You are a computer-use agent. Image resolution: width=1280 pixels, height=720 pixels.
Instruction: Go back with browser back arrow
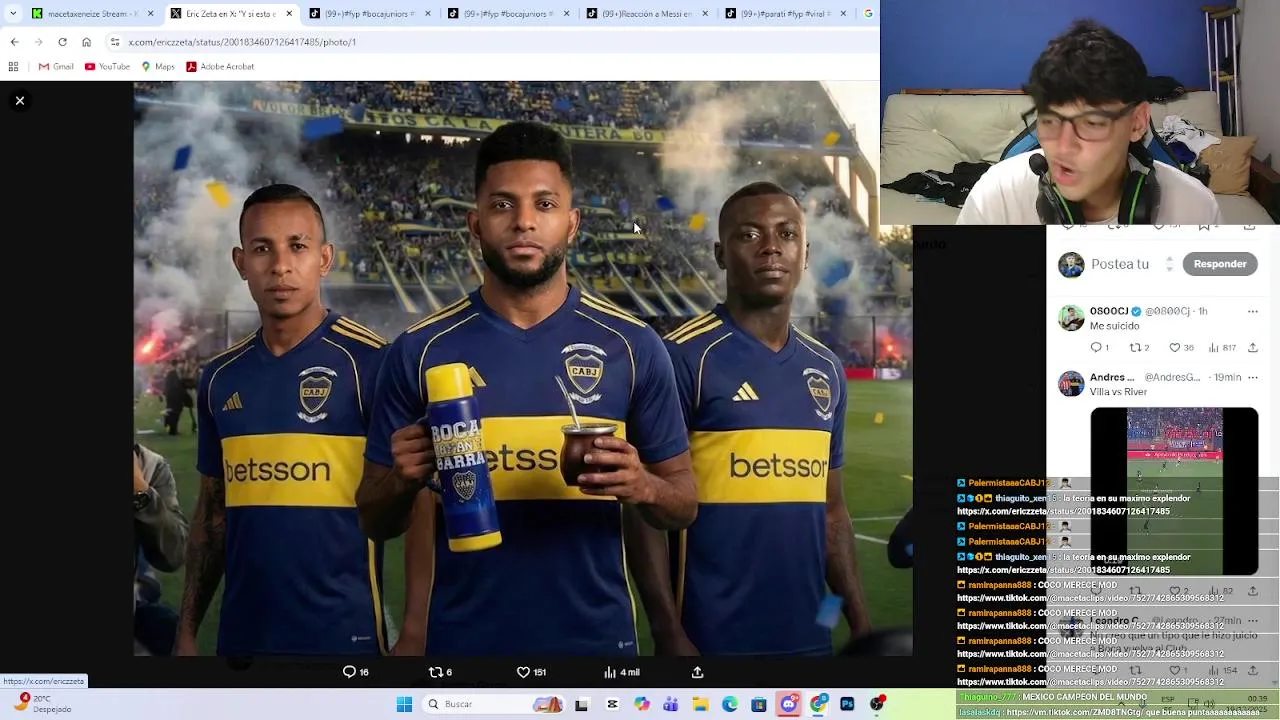click(x=14, y=42)
